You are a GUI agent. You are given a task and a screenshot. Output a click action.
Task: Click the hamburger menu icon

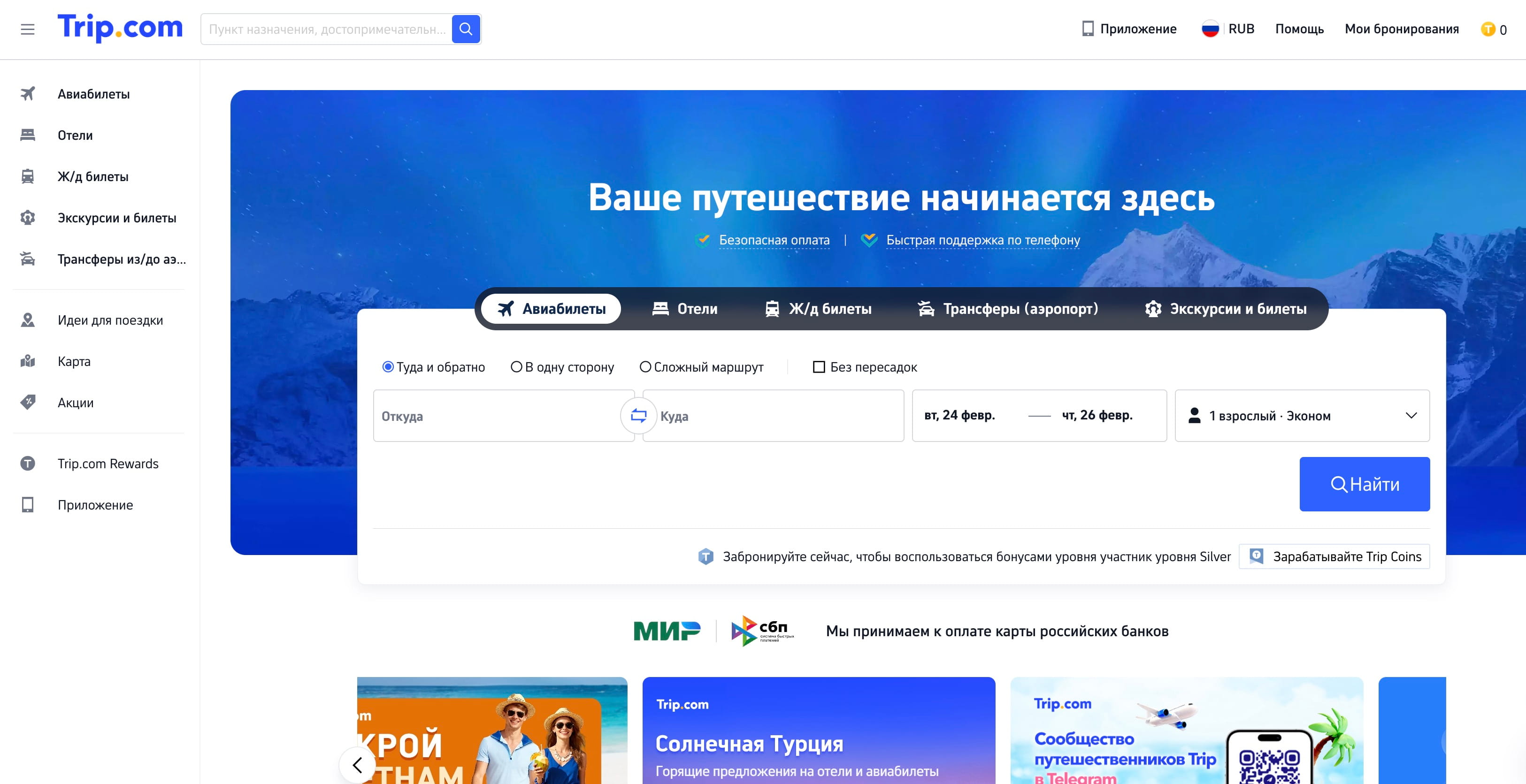point(27,29)
